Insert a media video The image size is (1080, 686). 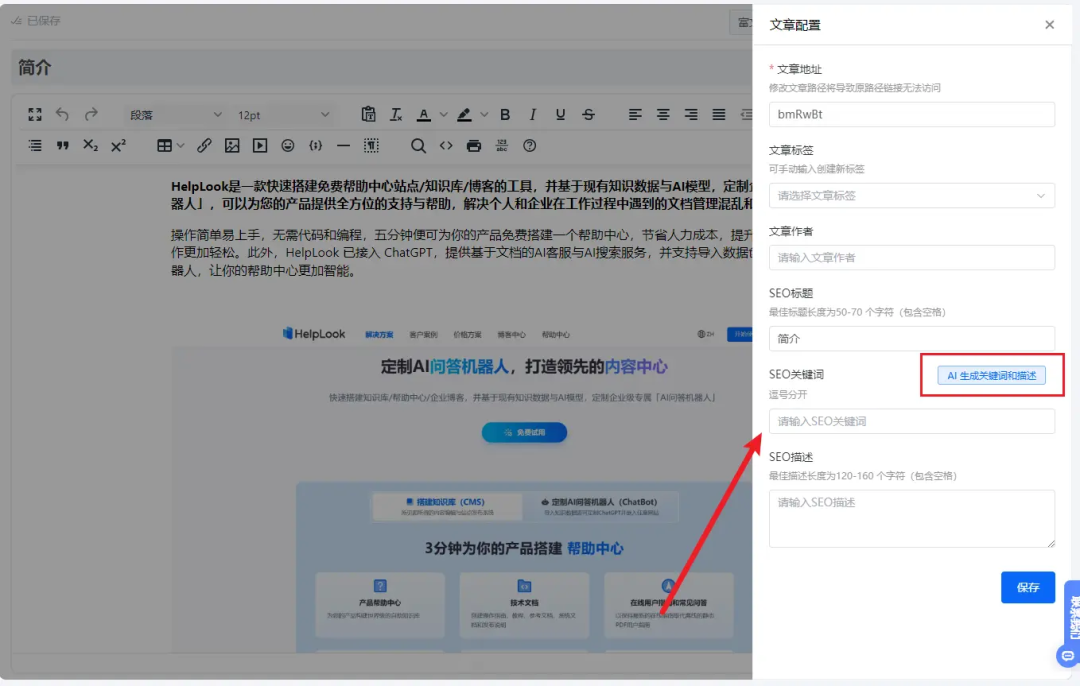[260, 145]
